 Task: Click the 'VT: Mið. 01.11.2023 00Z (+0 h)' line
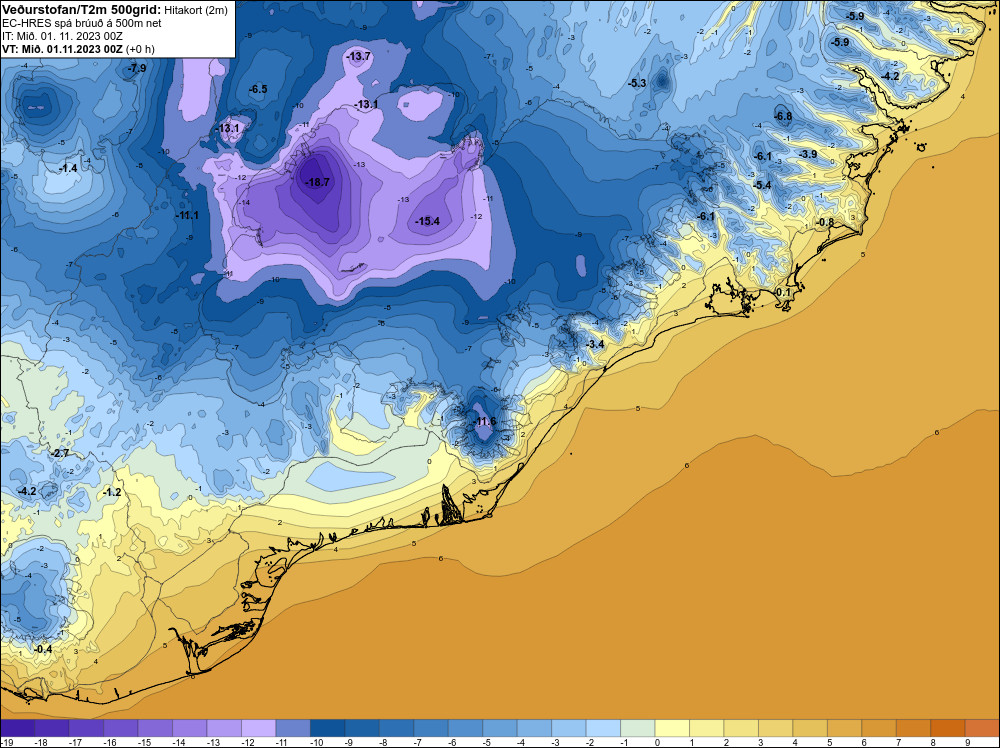coord(78,49)
